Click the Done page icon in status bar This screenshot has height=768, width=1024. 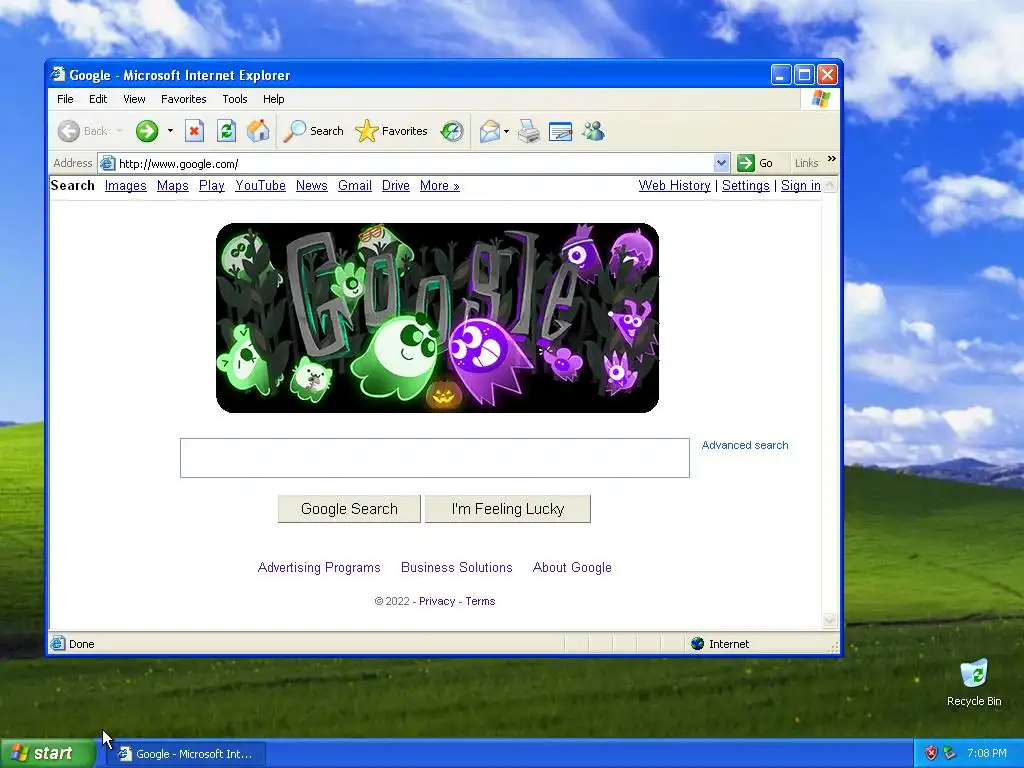[x=58, y=643]
